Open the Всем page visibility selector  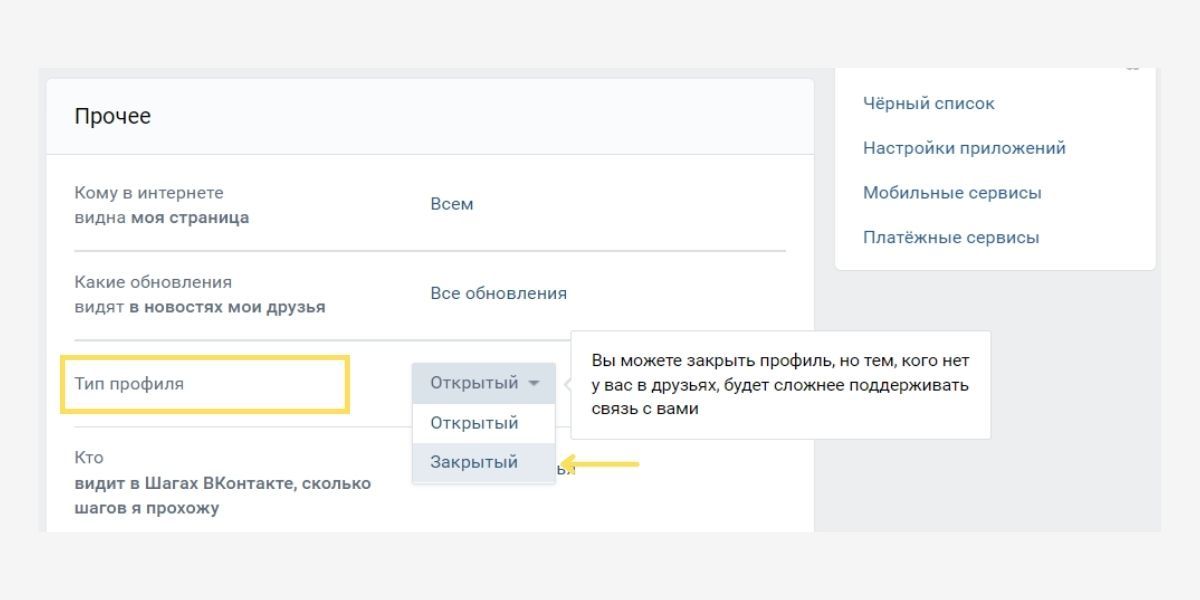(x=452, y=204)
